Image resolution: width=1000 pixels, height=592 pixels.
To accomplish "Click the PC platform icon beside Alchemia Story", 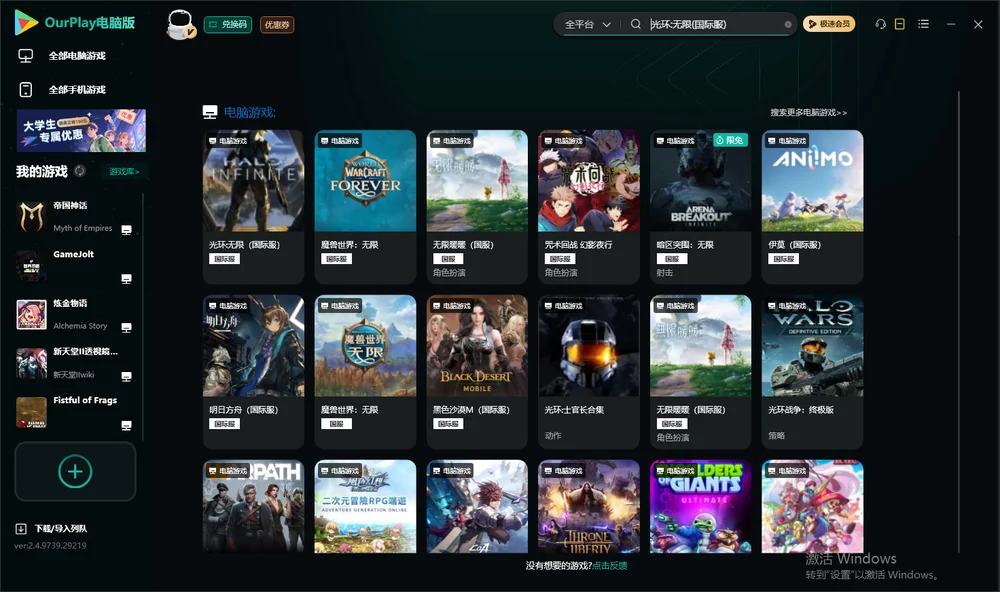I will pos(126,328).
